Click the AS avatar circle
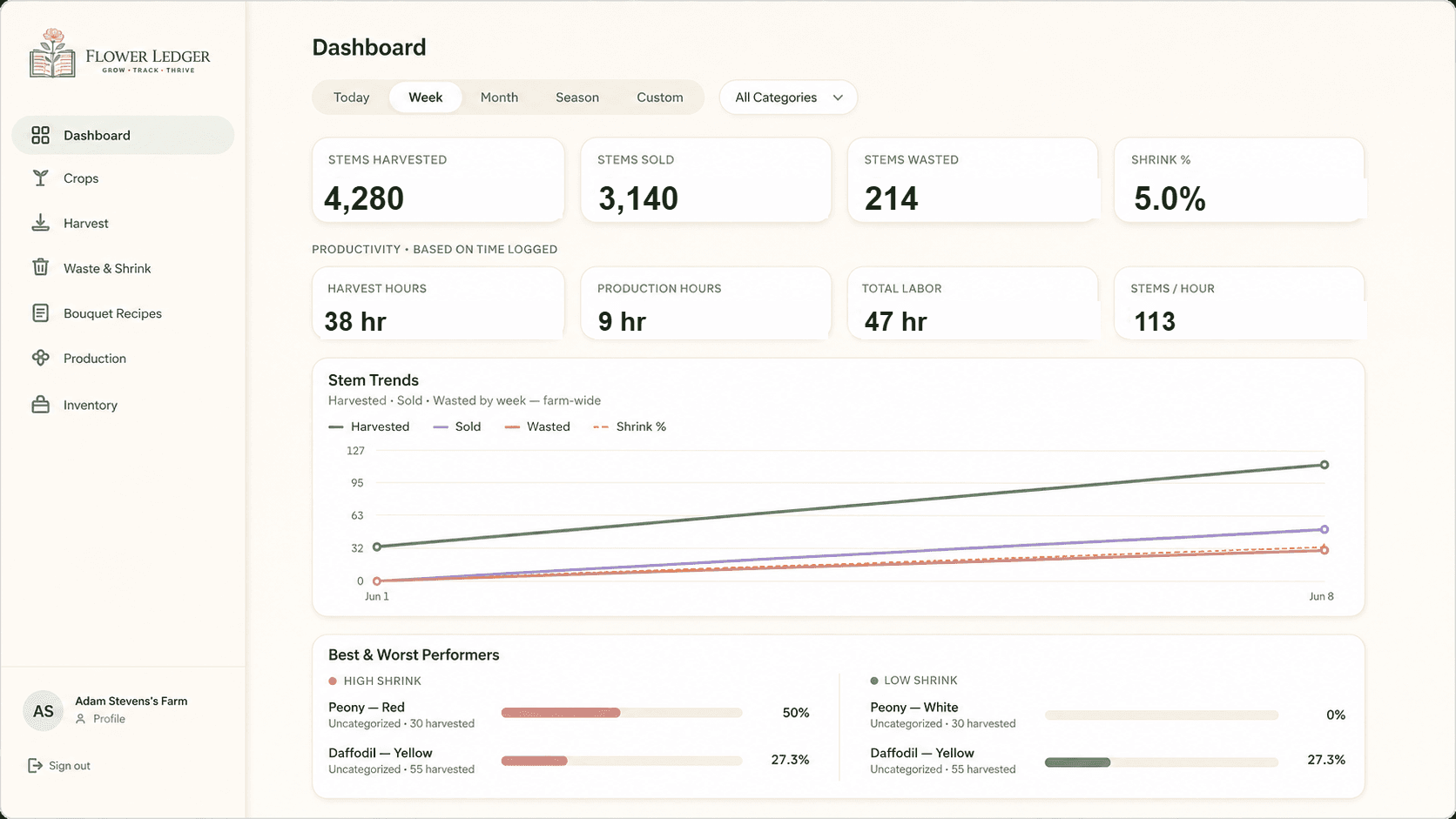Viewport: 1456px width, 819px height. (44, 711)
